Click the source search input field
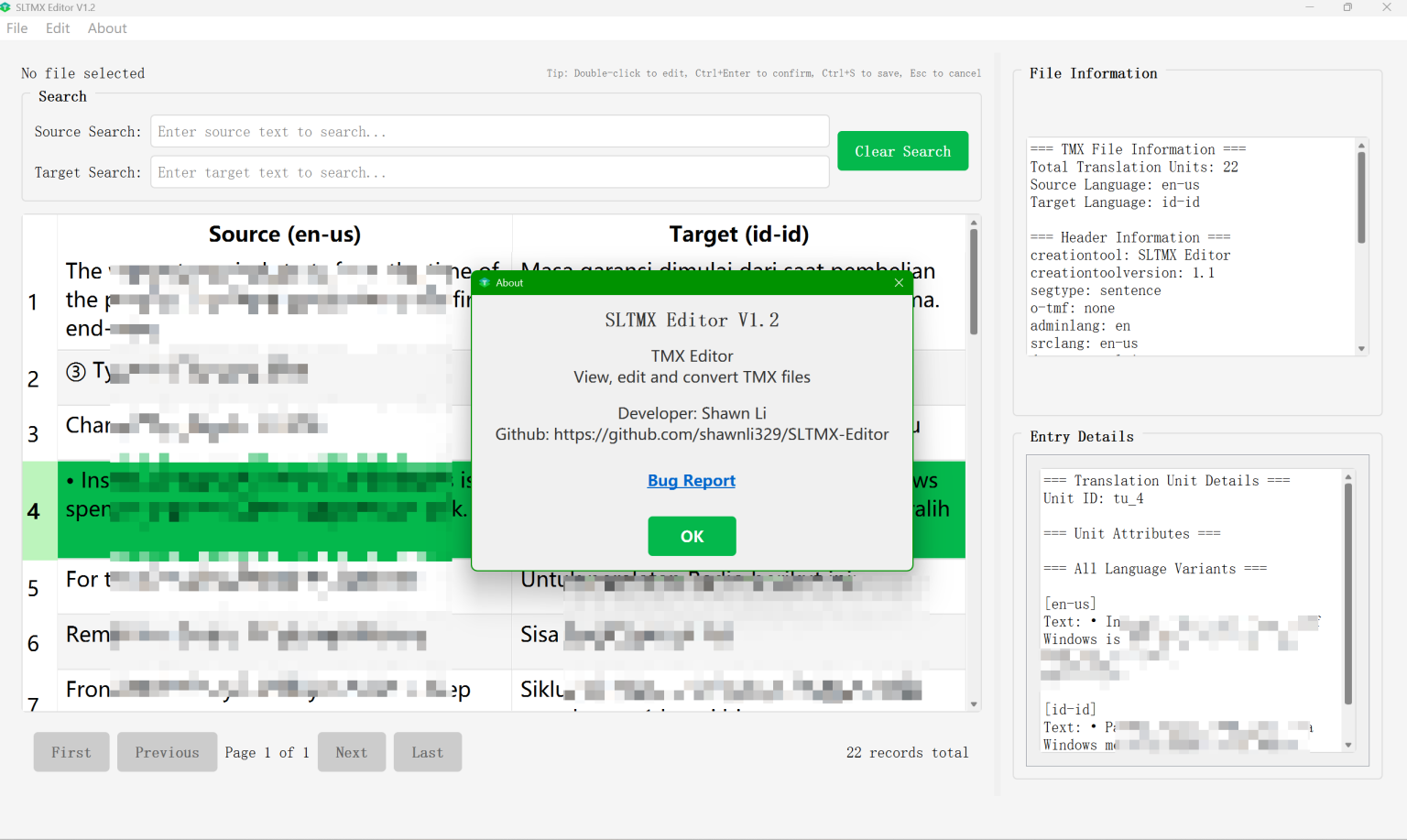Screen dimensions: 1407x840 coord(489,131)
